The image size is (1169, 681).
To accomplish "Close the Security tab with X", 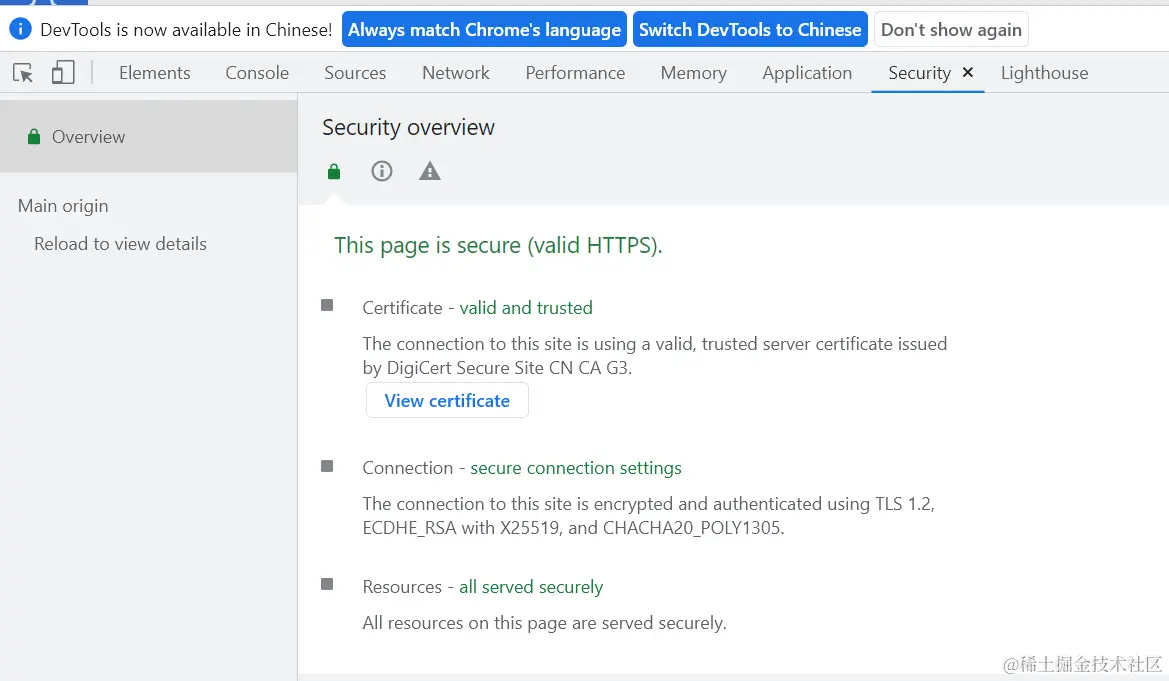I will 968,73.
